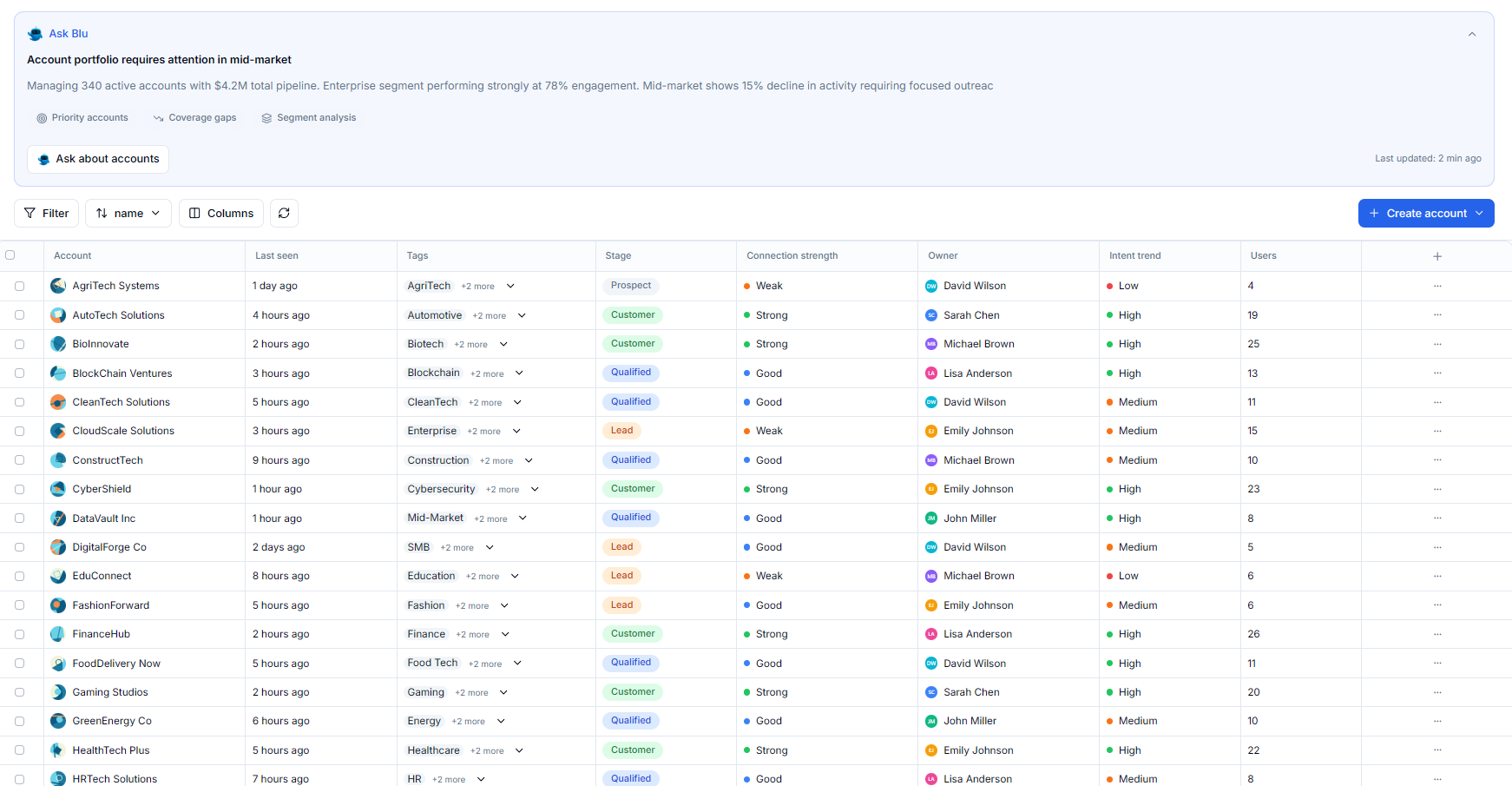Collapse the Ask Blu insights panel
This screenshot has width=1512, height=786.
point(1472,34)
